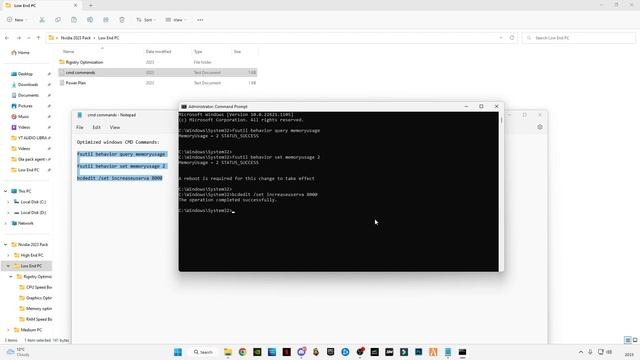Open Notepad settings gear icon
This screenshot has height=360, width=640.
click(540, 127)
